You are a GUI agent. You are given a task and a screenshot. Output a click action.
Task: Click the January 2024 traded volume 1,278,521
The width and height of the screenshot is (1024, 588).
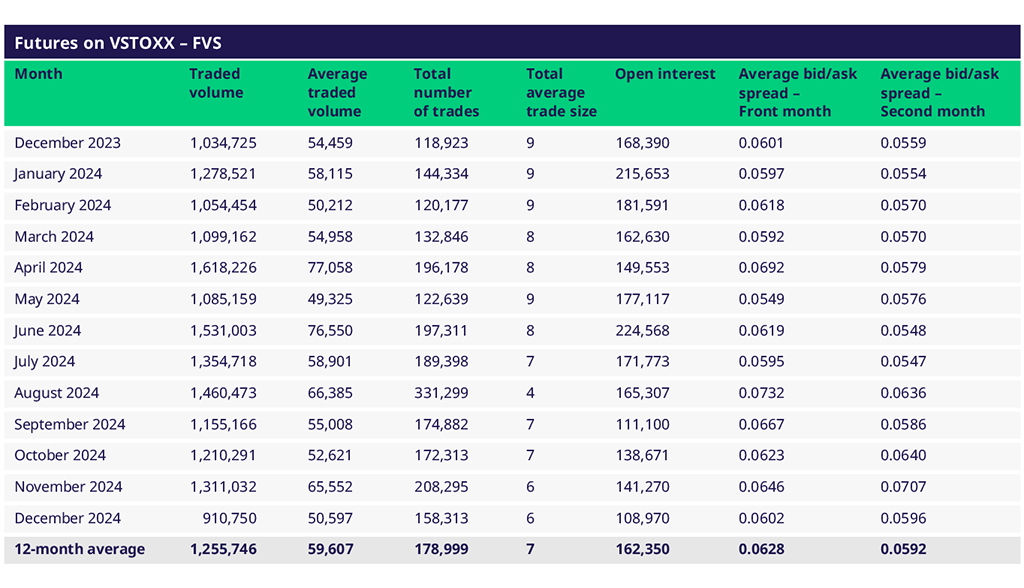[x=223, y=174]
